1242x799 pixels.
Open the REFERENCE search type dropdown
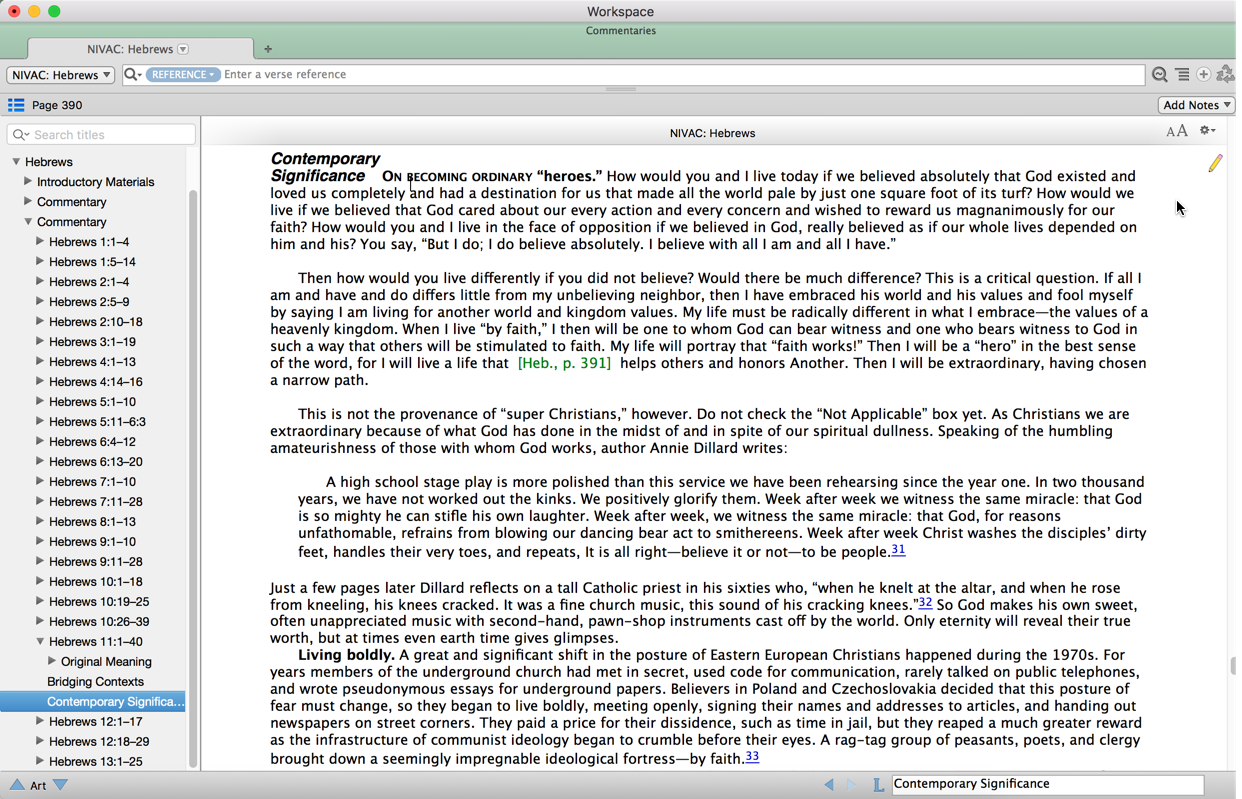[183, 75]
